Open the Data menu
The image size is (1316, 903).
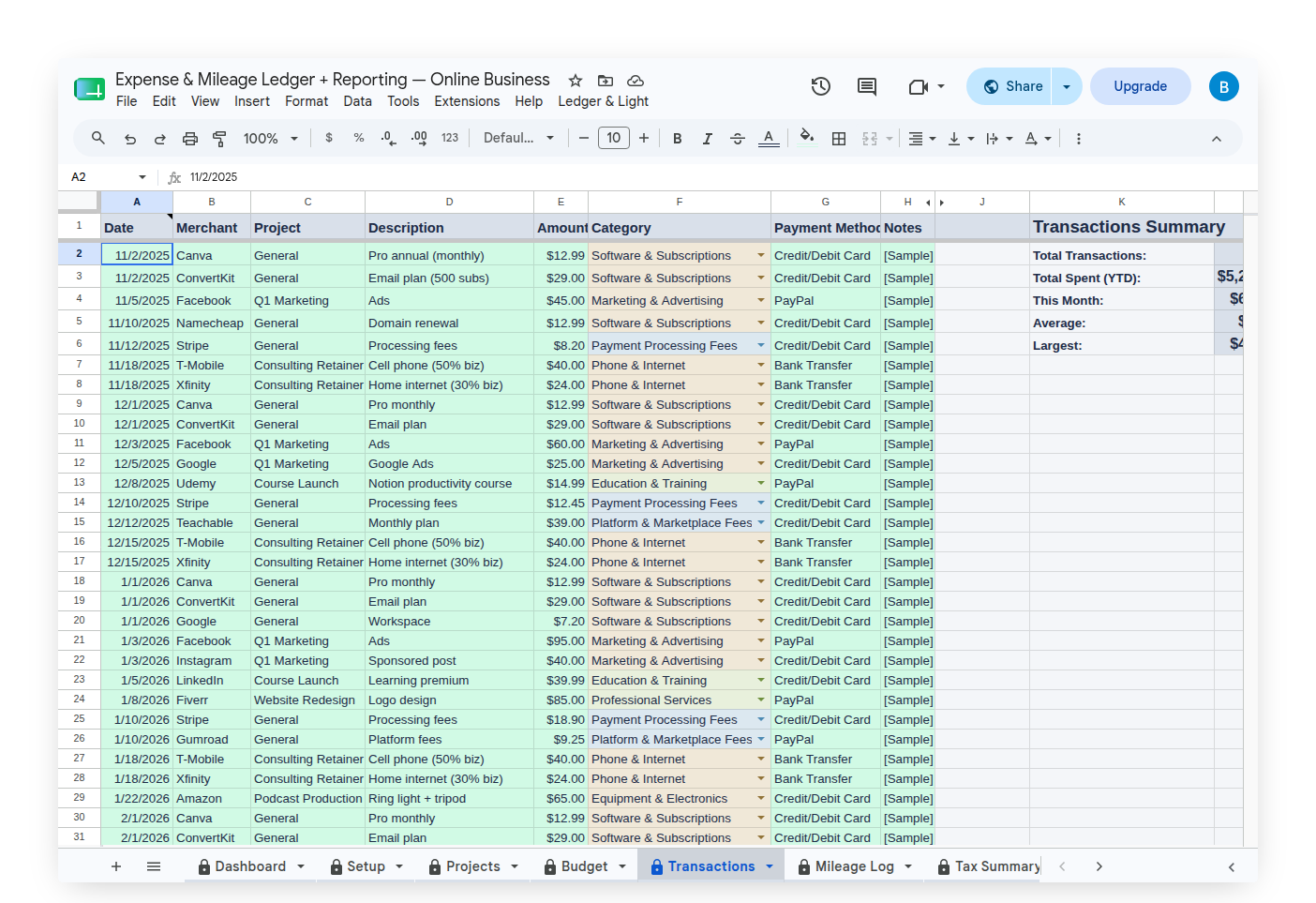(357, 101)
